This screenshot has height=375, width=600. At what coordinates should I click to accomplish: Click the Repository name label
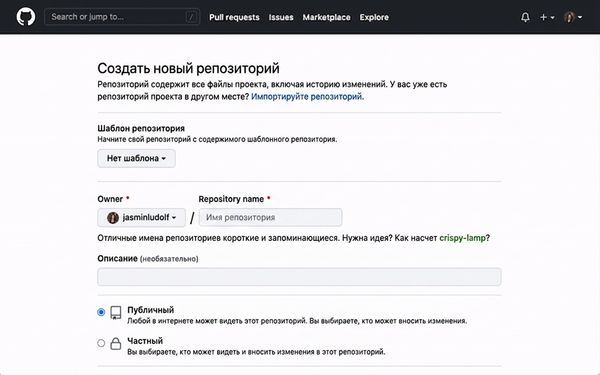231,199
